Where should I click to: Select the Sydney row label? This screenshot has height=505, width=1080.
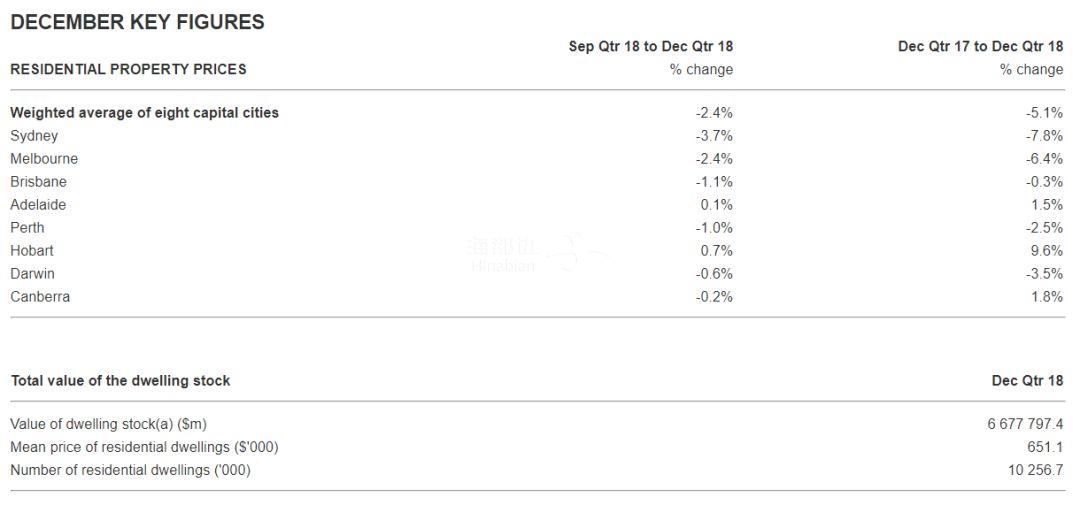[x=34, y=136]
